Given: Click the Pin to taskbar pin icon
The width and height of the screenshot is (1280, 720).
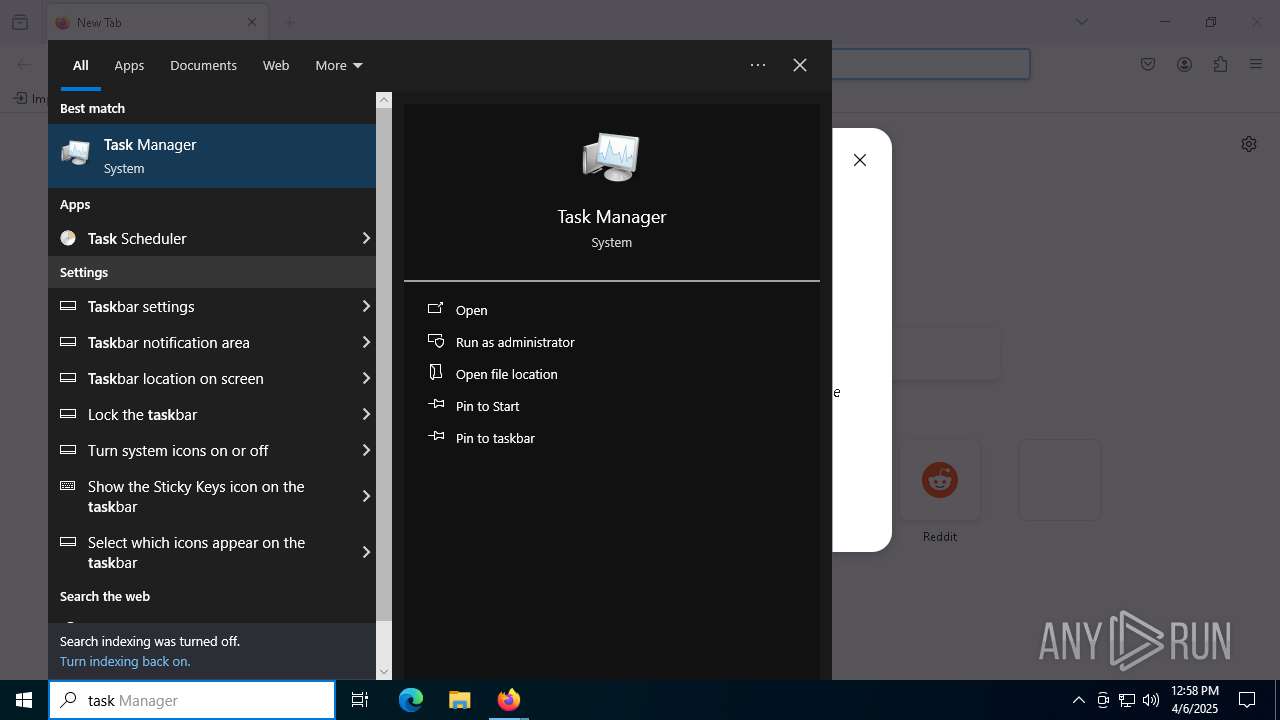Looking at the screenshot, I should click(x=436, y=437).
